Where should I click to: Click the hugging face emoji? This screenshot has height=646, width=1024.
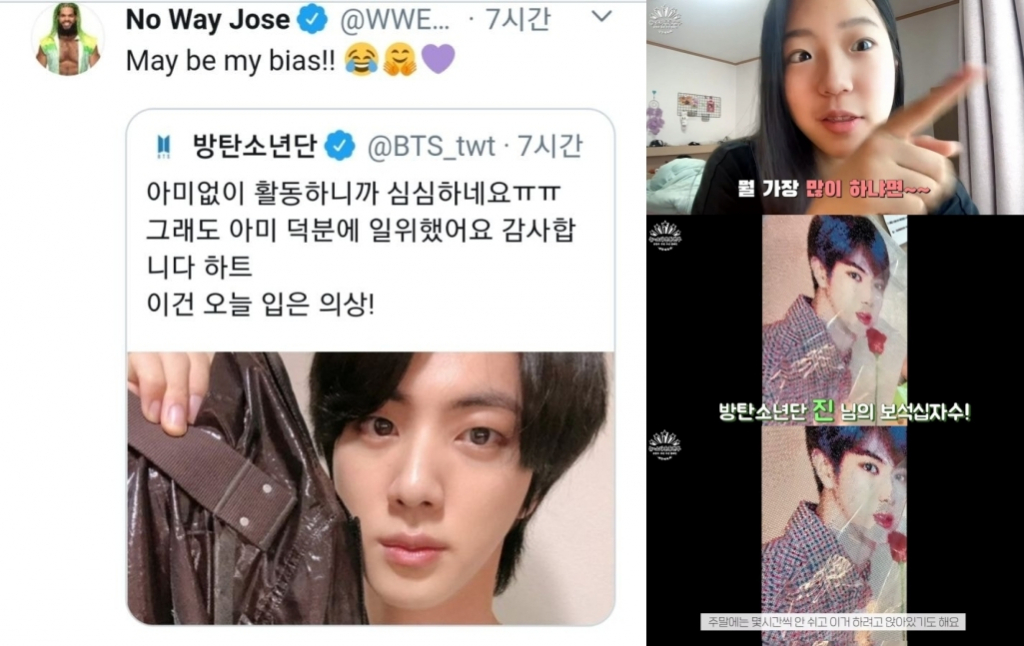(x=400, y=60)
